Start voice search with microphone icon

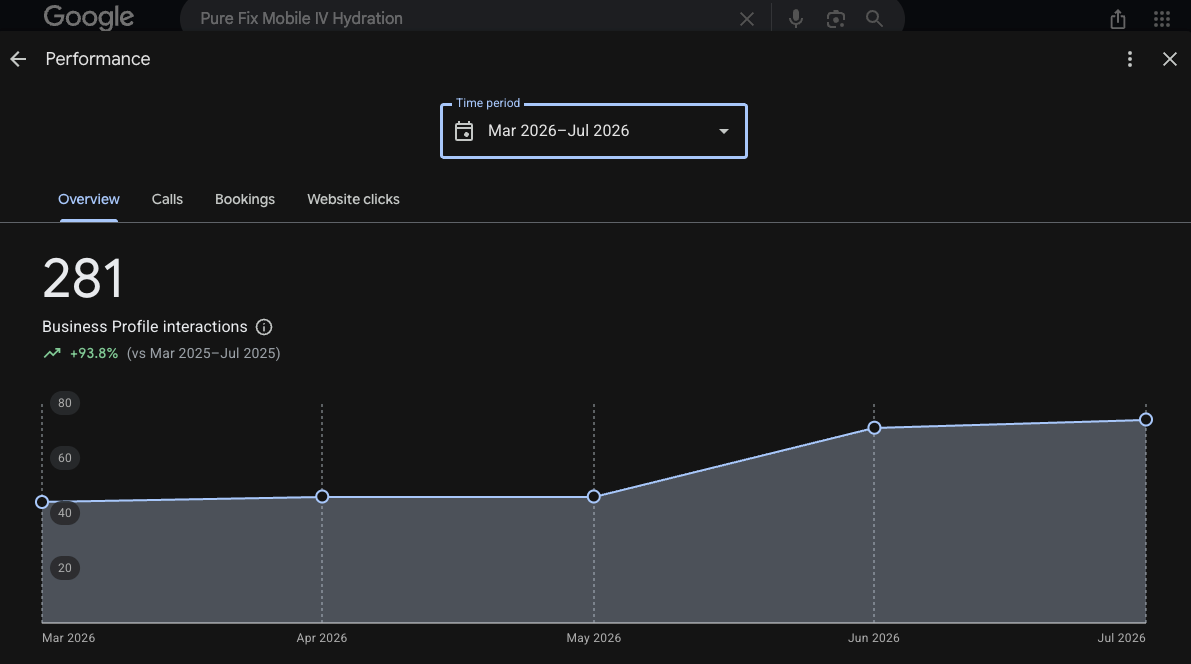[x=795, y=19]
